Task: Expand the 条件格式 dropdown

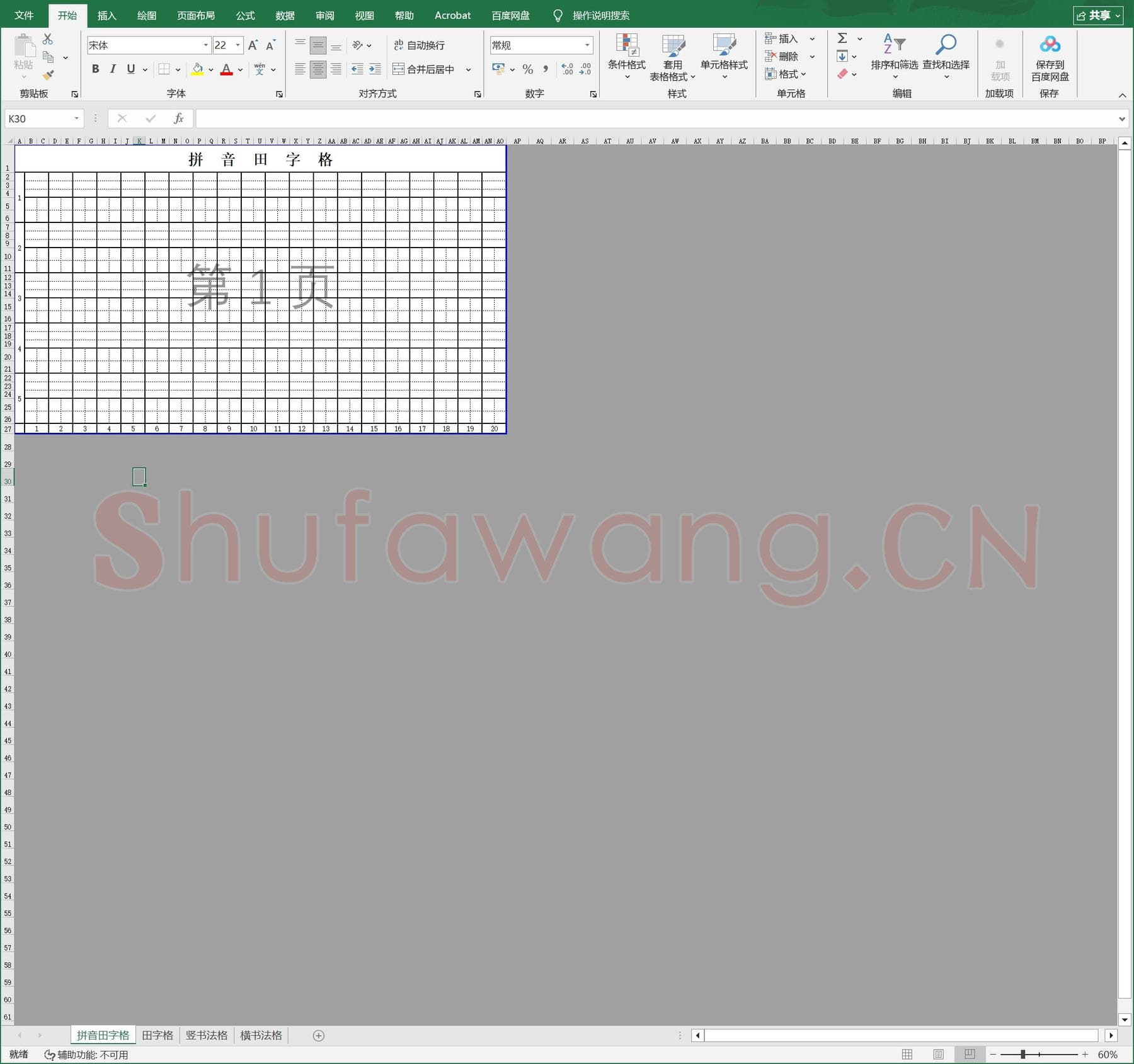Action: (x=627, y=77)
